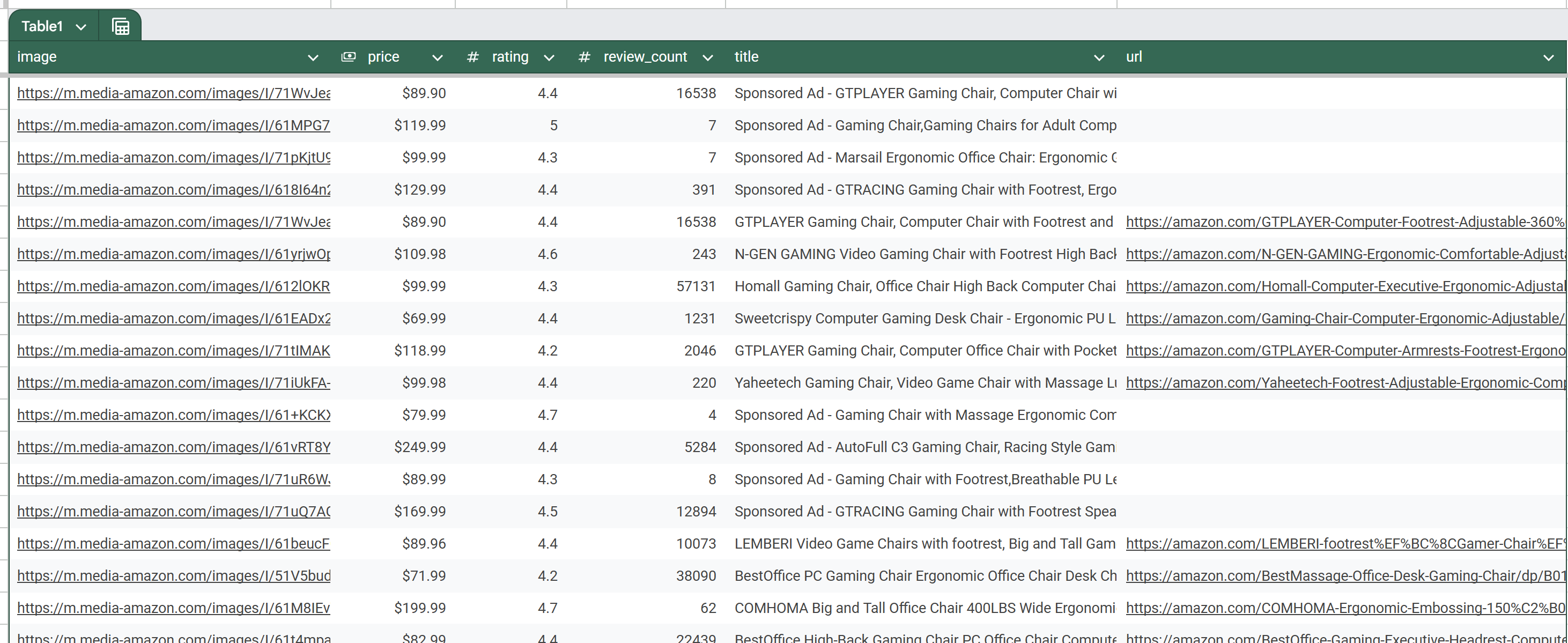Select the Table1 tab label
Image resolution: width=1568 pixels, height=643 pixels.
point(42,26)
